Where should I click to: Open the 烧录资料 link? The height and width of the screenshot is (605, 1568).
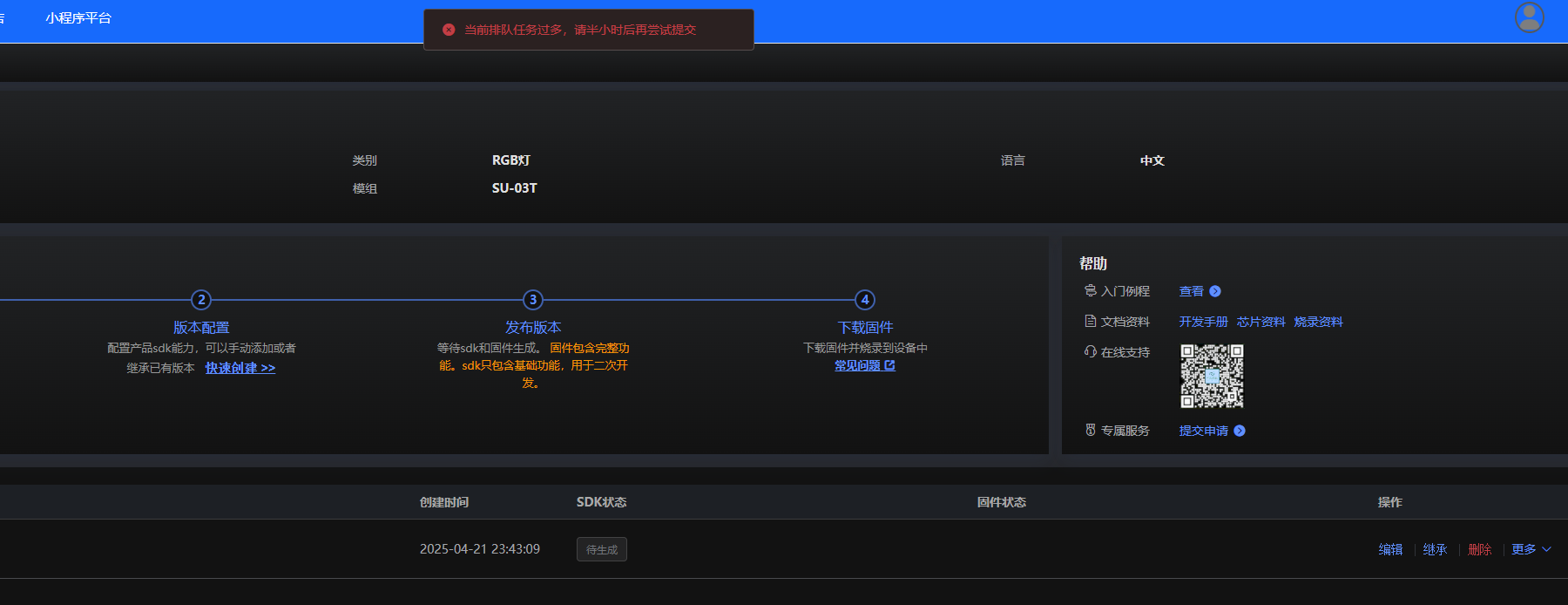1318,322
